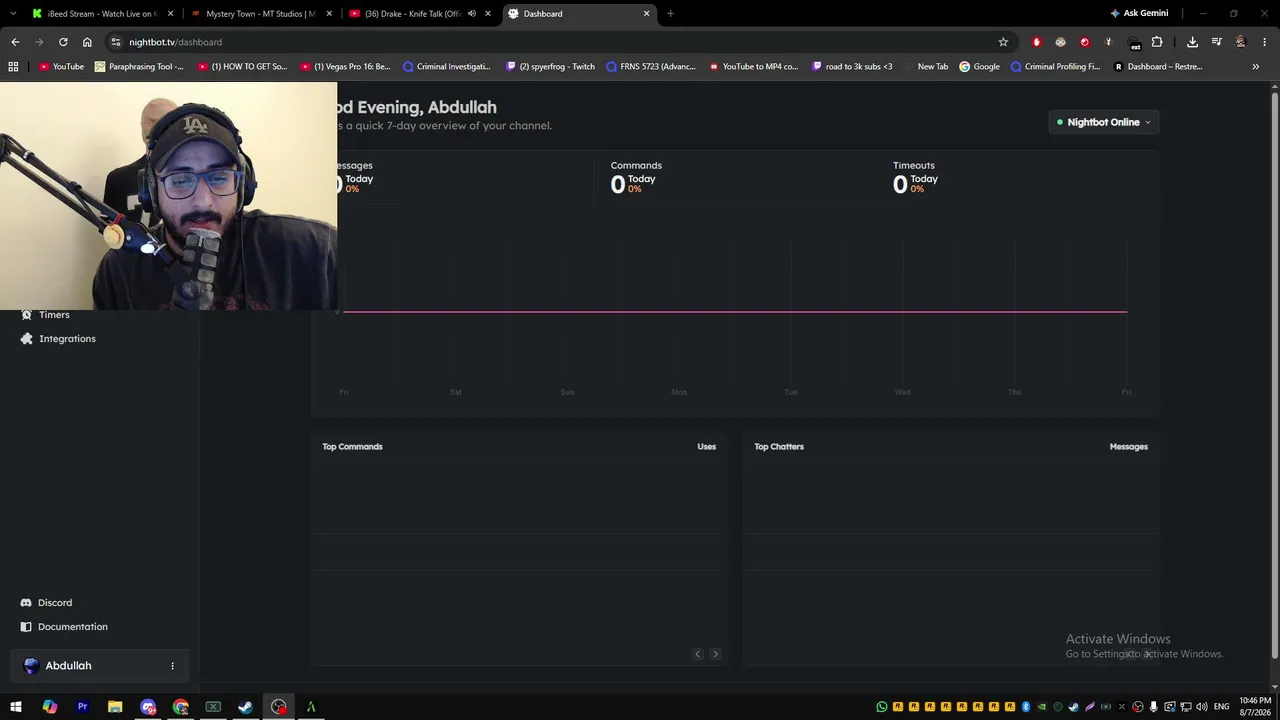Close the Dashboard browser tab
The width and height of the screenshot is (1280, 720).
pyautogui.click(x=647, y=14)
